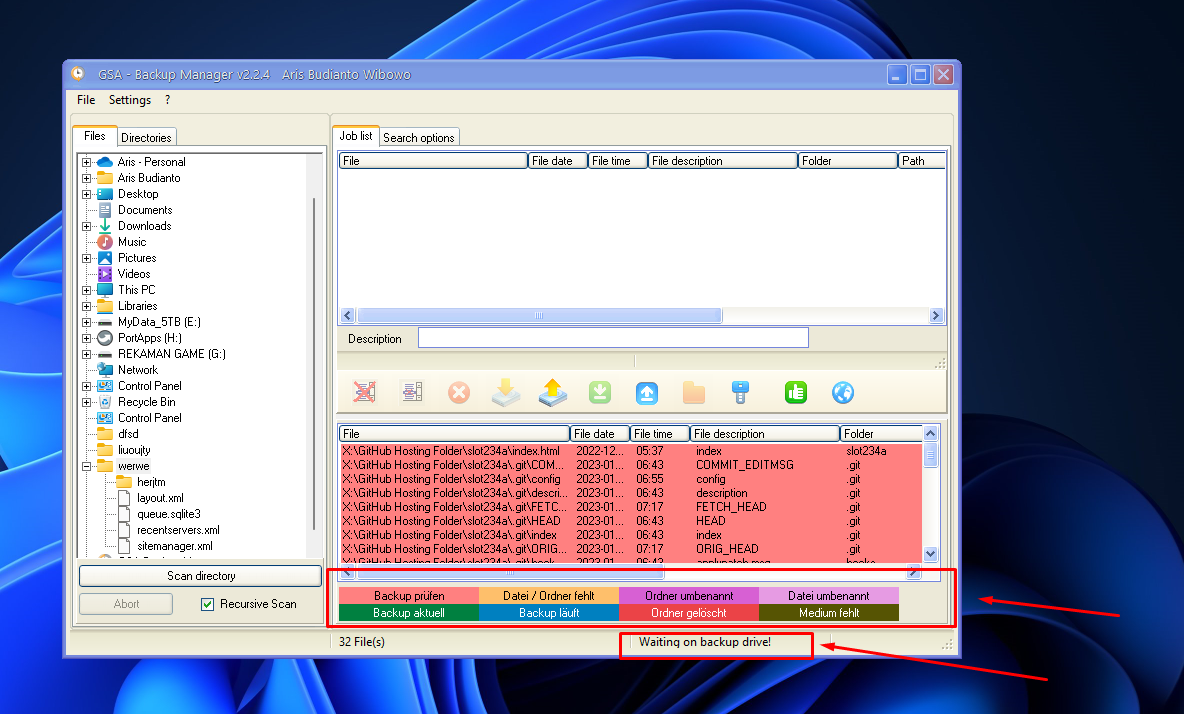The height and width of the screenshot is (714, 1184).
Task: Select layout.xml in the tree
Action: coord(160,498)
